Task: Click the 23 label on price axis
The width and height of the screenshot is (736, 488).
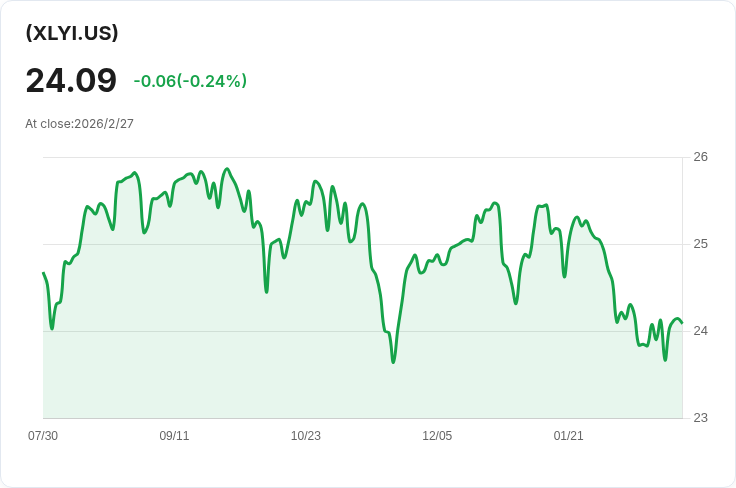Action: (x=700, y=418)
